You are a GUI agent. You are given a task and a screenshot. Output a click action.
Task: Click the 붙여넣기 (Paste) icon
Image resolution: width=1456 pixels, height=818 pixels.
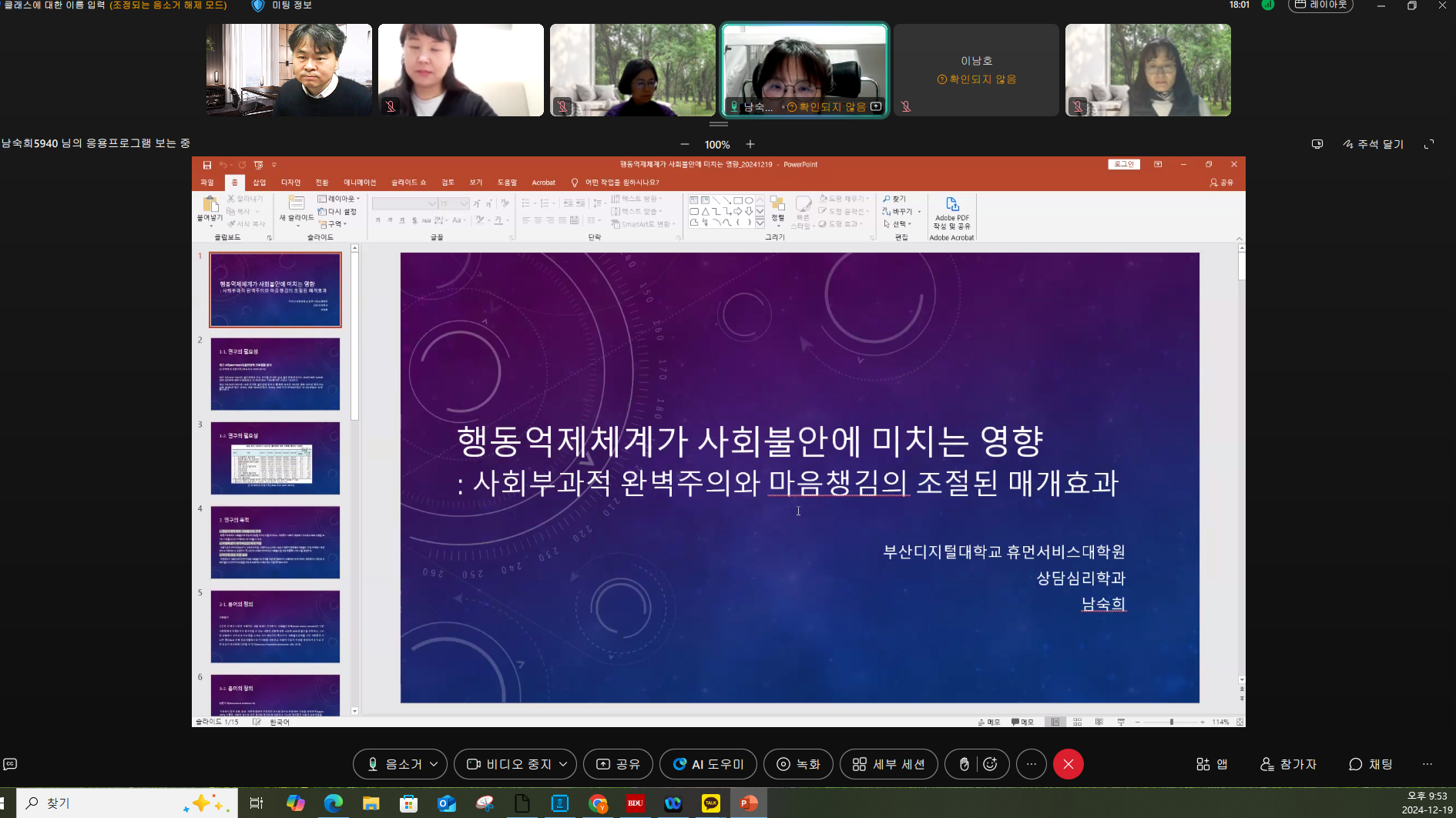pos(210,204)
